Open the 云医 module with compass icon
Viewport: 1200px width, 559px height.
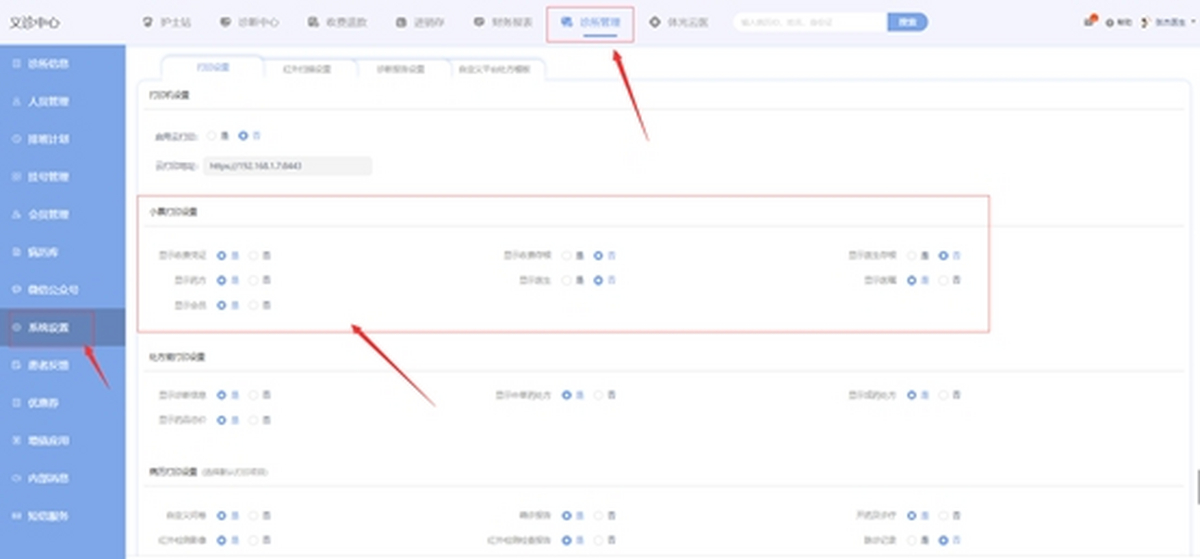pyautogui.click(x=678, y=21)
